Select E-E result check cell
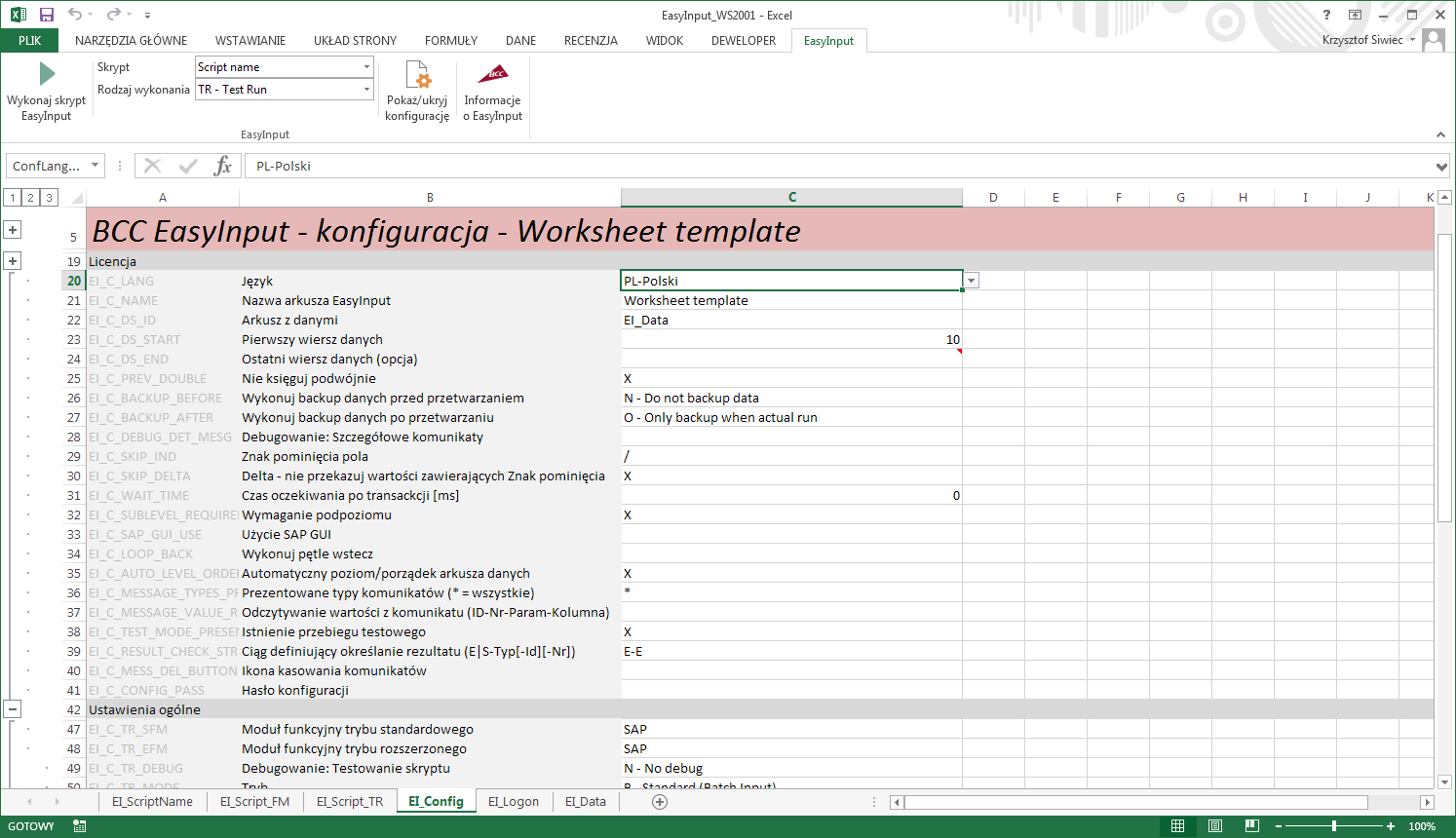 pos(791,651)
